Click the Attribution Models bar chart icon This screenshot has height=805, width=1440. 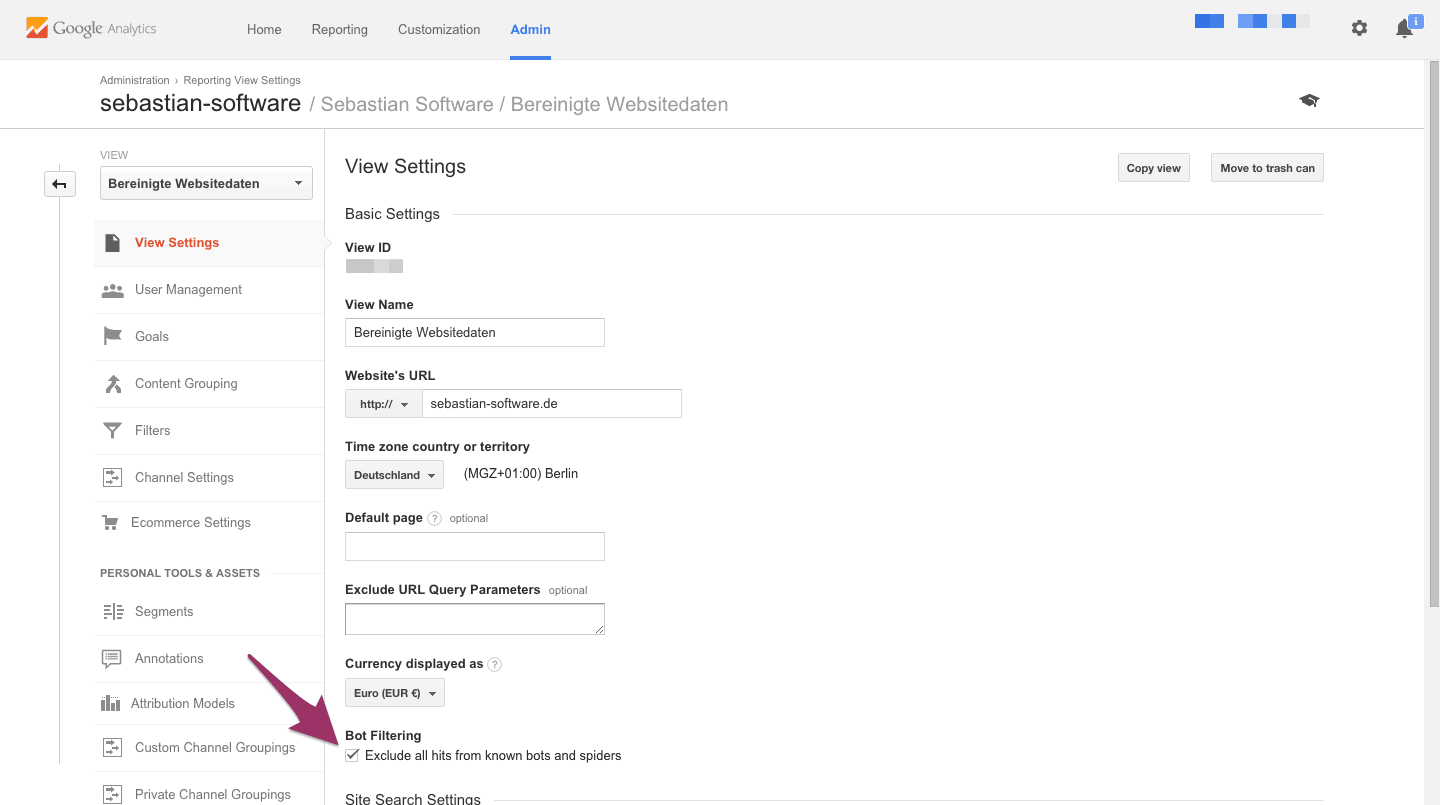110,704
